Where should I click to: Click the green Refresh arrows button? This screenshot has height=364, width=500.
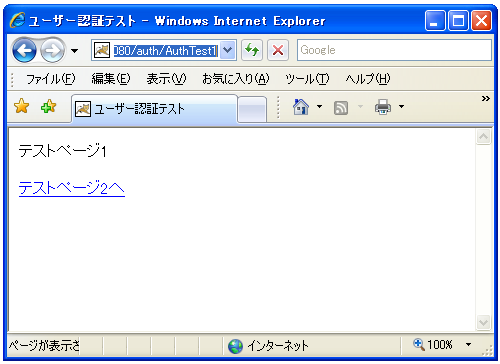pyautogui.click(x=252, y=50)
